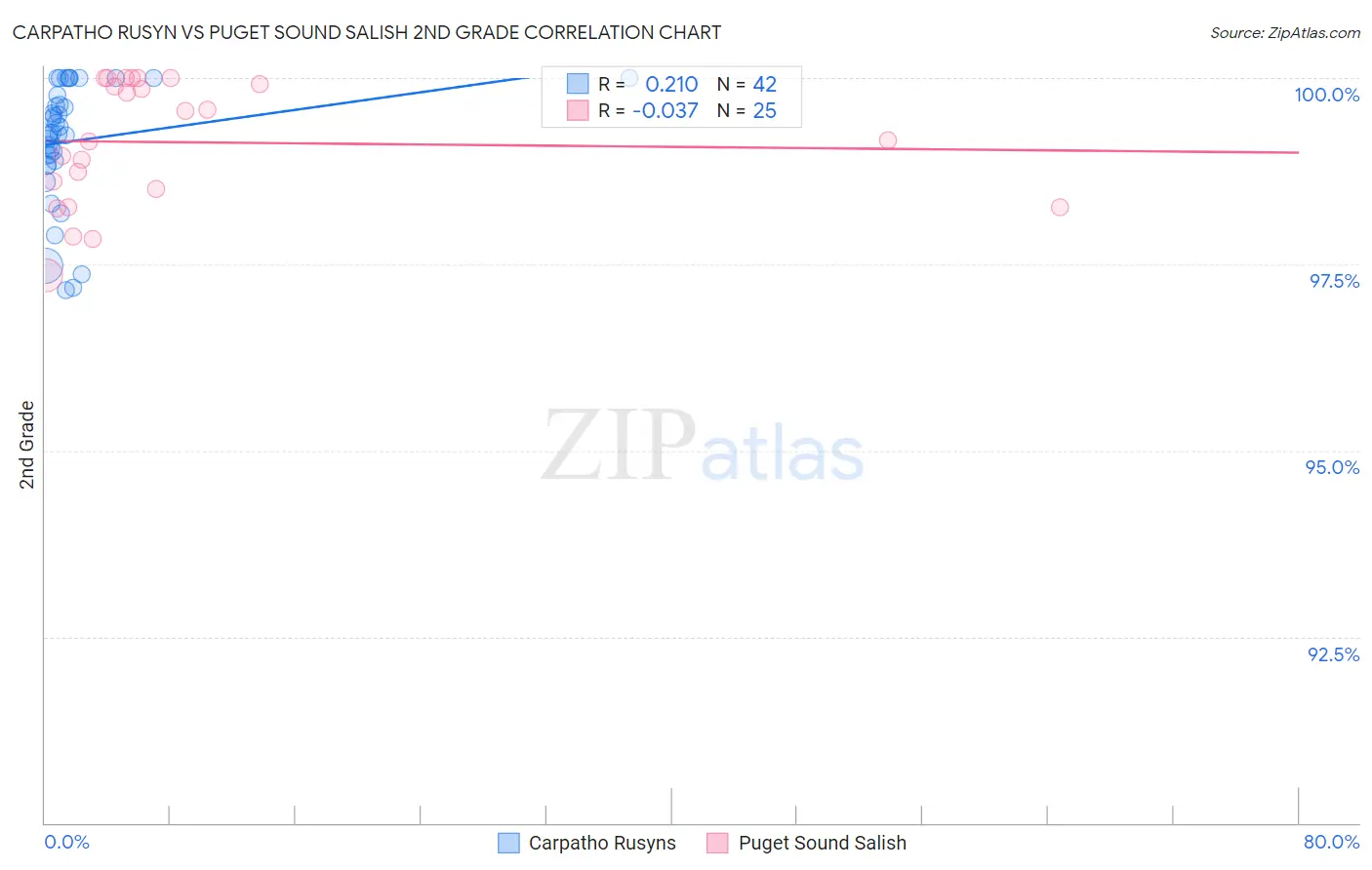Viewport: 1372px width, 870px height.
Task: Click the ZIPatlas watermark logo
Action: click(702, 447)
